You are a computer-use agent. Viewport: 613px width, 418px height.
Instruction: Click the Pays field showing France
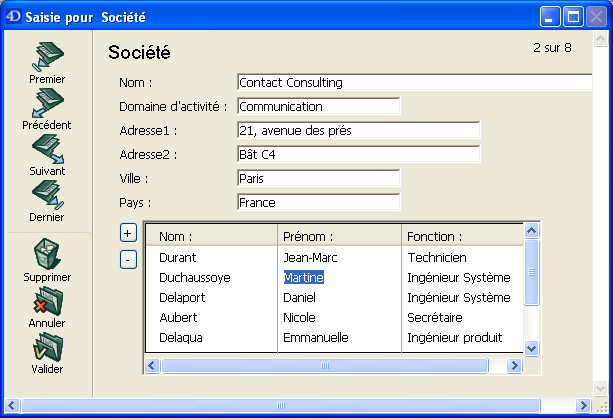pos(318,202)
